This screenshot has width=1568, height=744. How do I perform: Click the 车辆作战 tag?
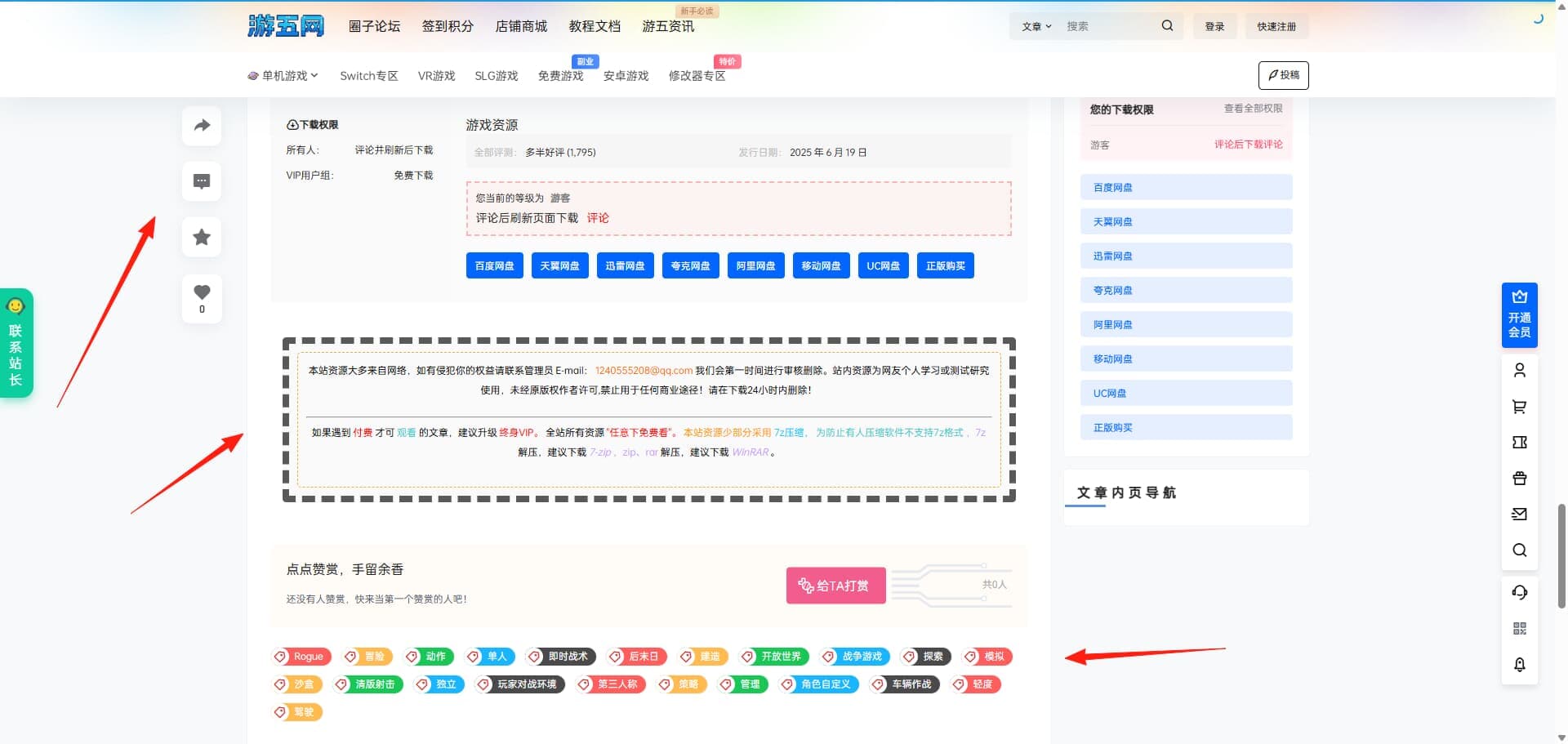point(905,684)
